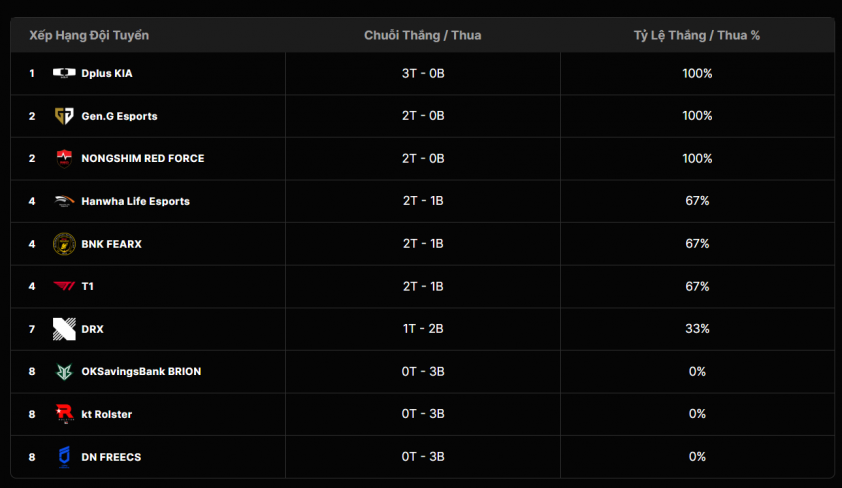Image resolution: width=842 pixels, height=488 pixels.
Task: Open the Dplus KIA team name link
Action: 107,74
